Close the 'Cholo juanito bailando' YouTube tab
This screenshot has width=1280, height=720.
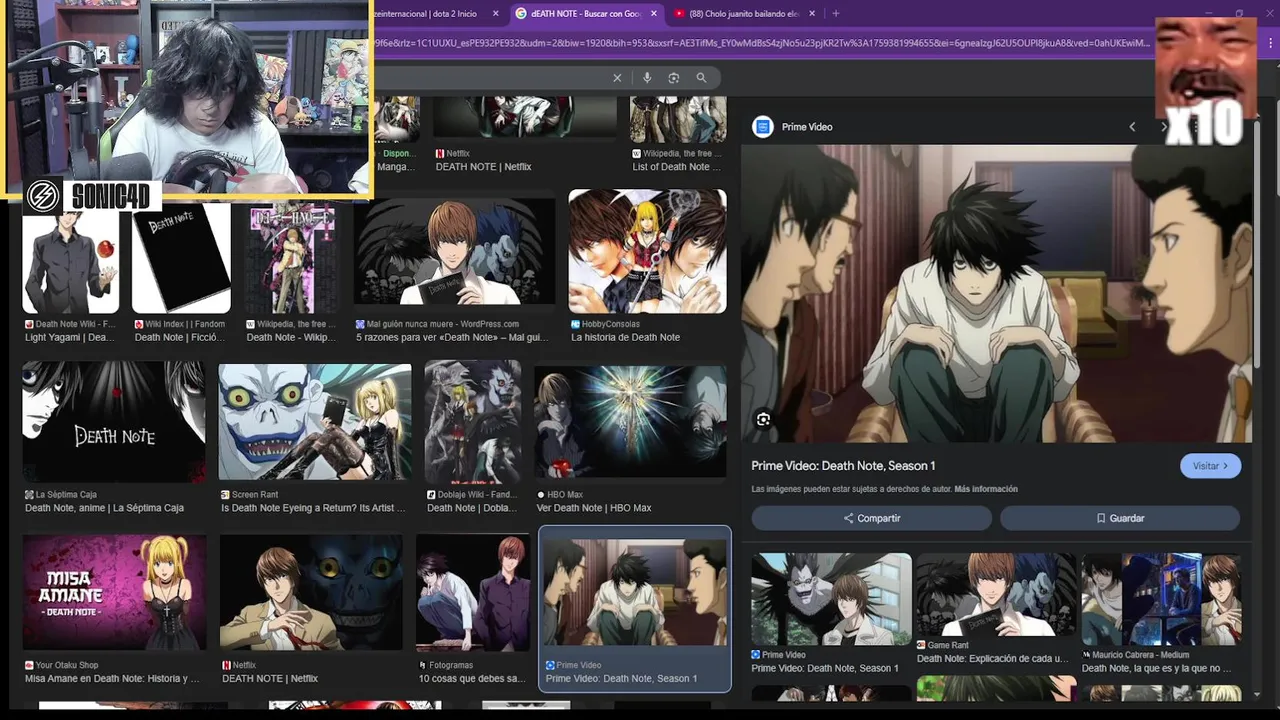click(x=812, y=14)
